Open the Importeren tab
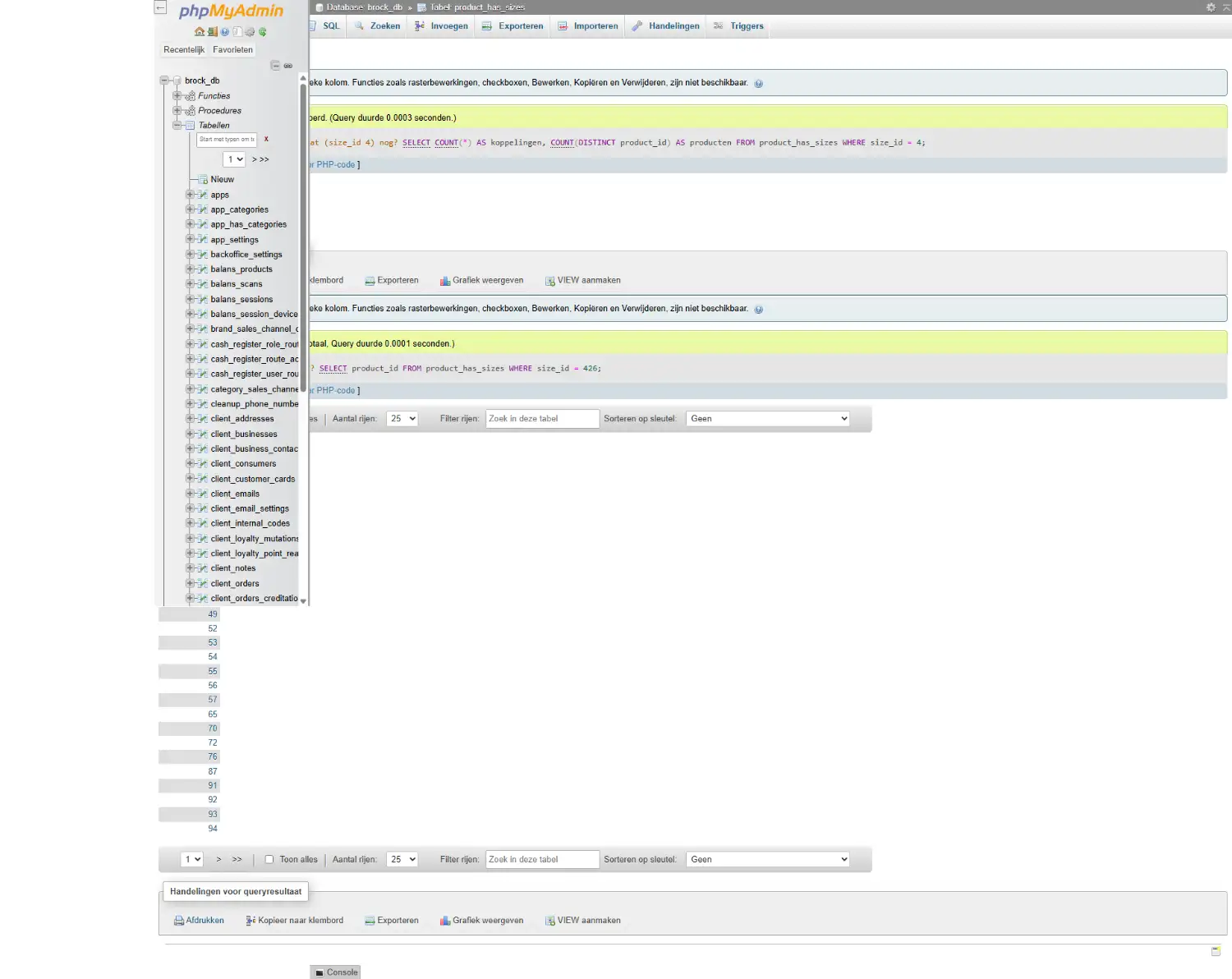Image resolution: width=1232 pixels, height=979 pixels. click(x=587, y=26)
